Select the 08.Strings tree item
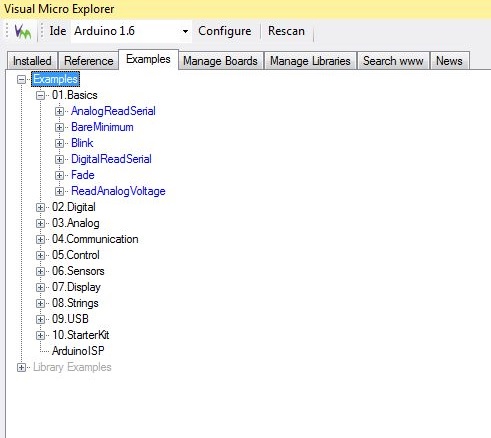This screenshot has width=491, height=438. (x=75, y=303)
